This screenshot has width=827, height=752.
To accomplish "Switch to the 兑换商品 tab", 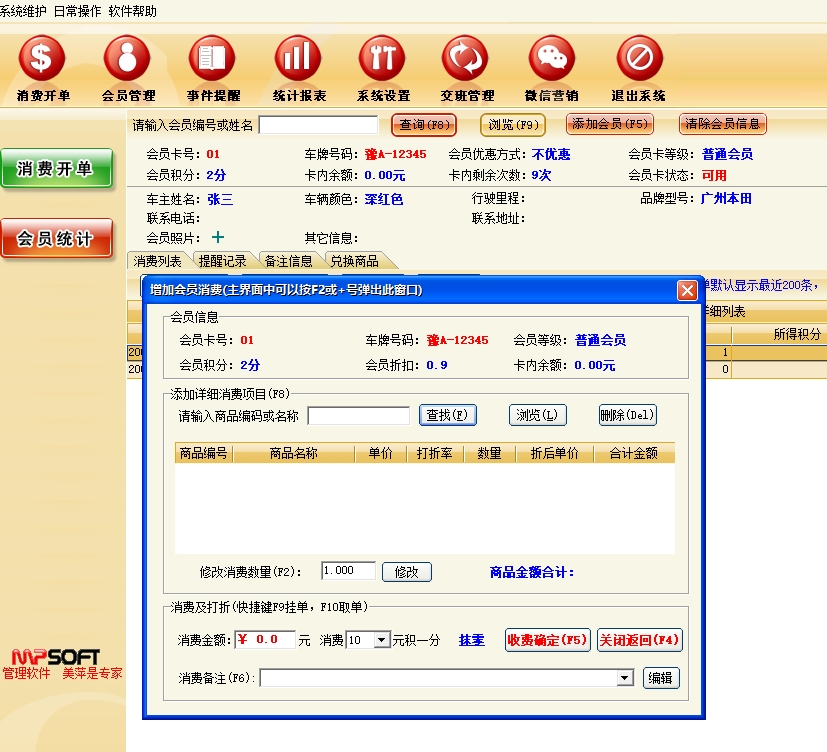I will (354, 261).
